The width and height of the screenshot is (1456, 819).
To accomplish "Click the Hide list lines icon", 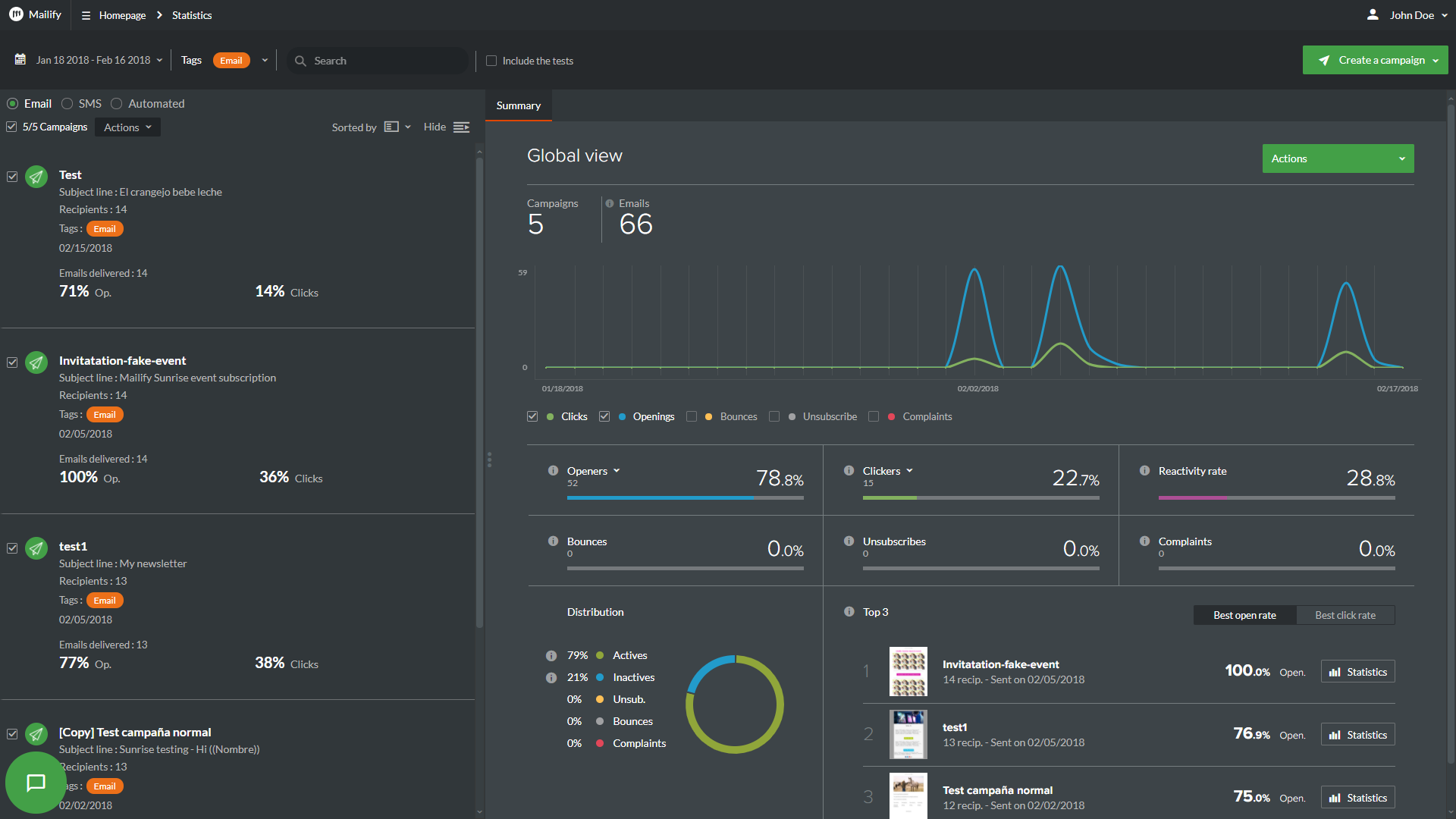I will point(461,127).
